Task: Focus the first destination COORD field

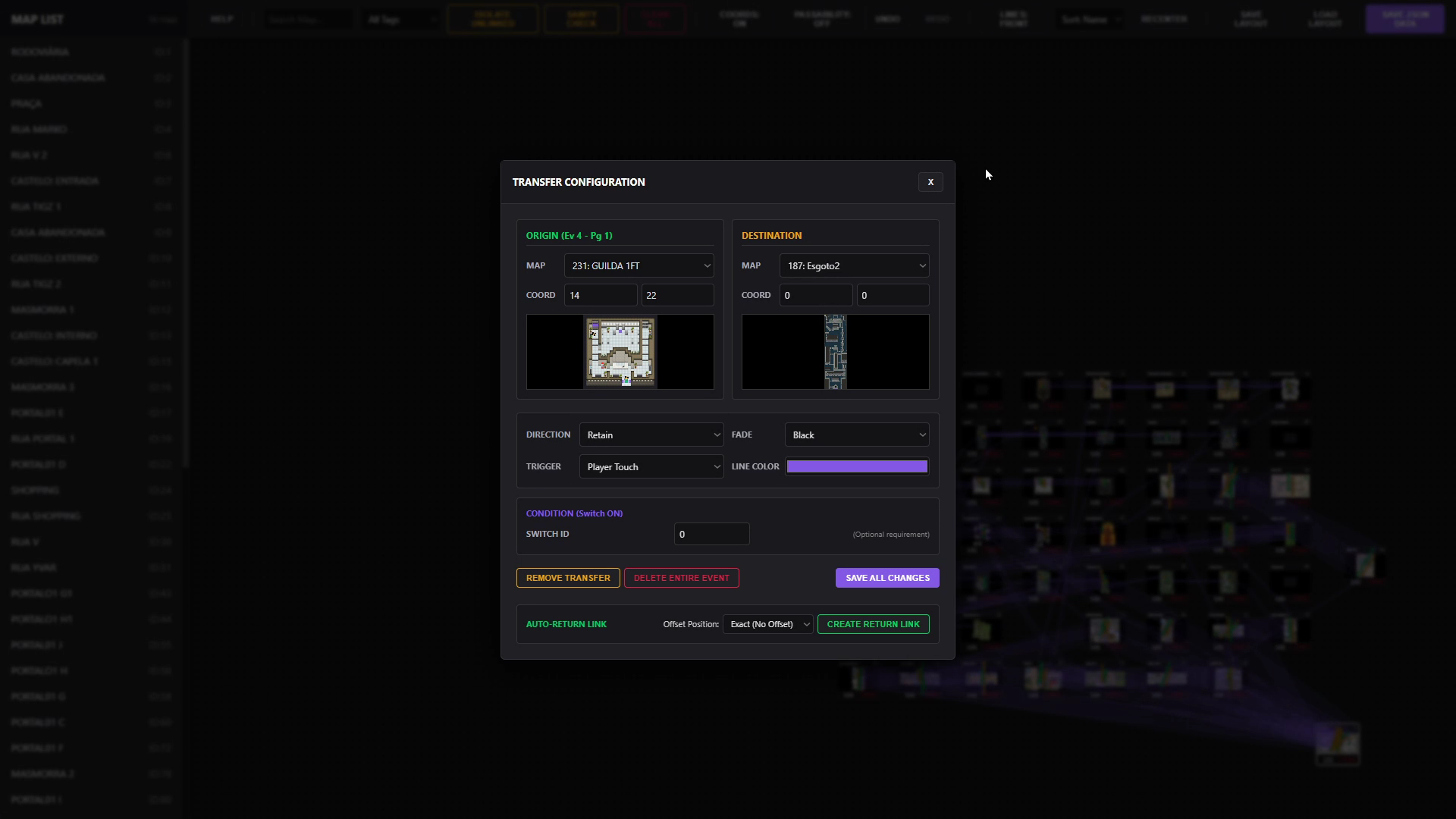Action: pyautogui.click(x=816, y=295)
